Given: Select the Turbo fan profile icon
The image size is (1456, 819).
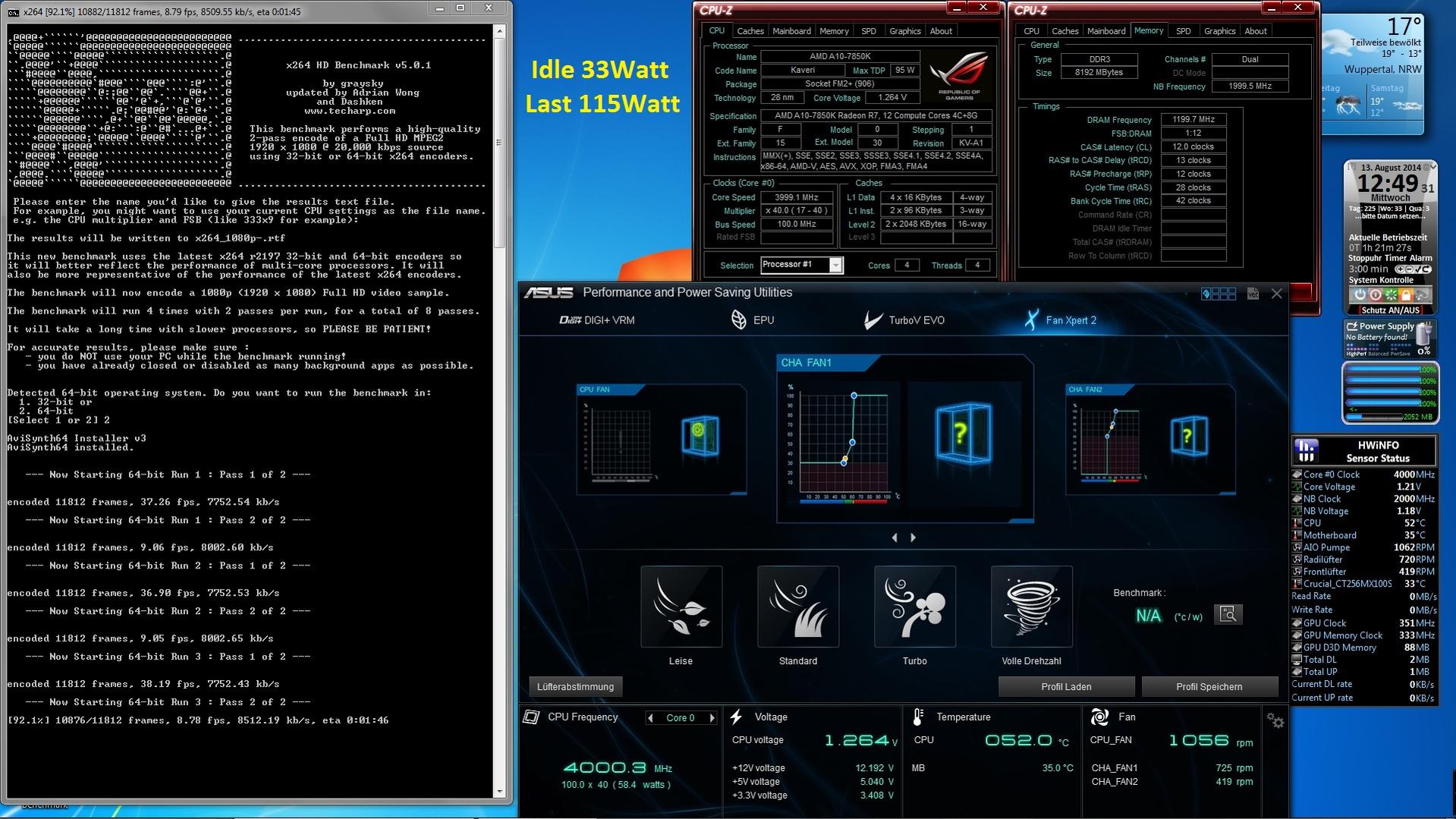Looking at the screenshot, I should (x=915, y=606).
